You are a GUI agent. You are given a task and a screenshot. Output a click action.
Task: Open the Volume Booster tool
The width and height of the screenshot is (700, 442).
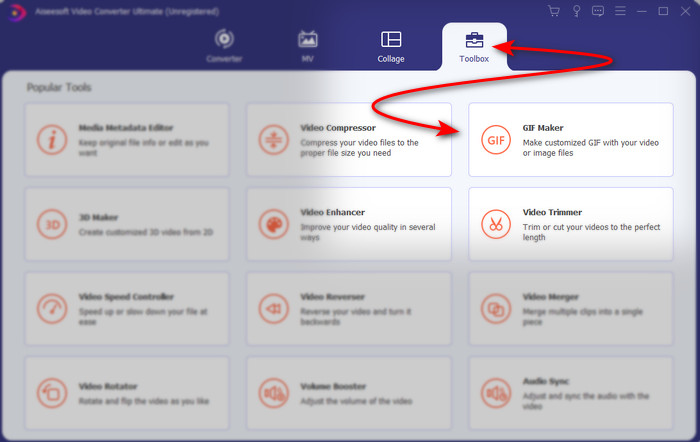(348, 393)
